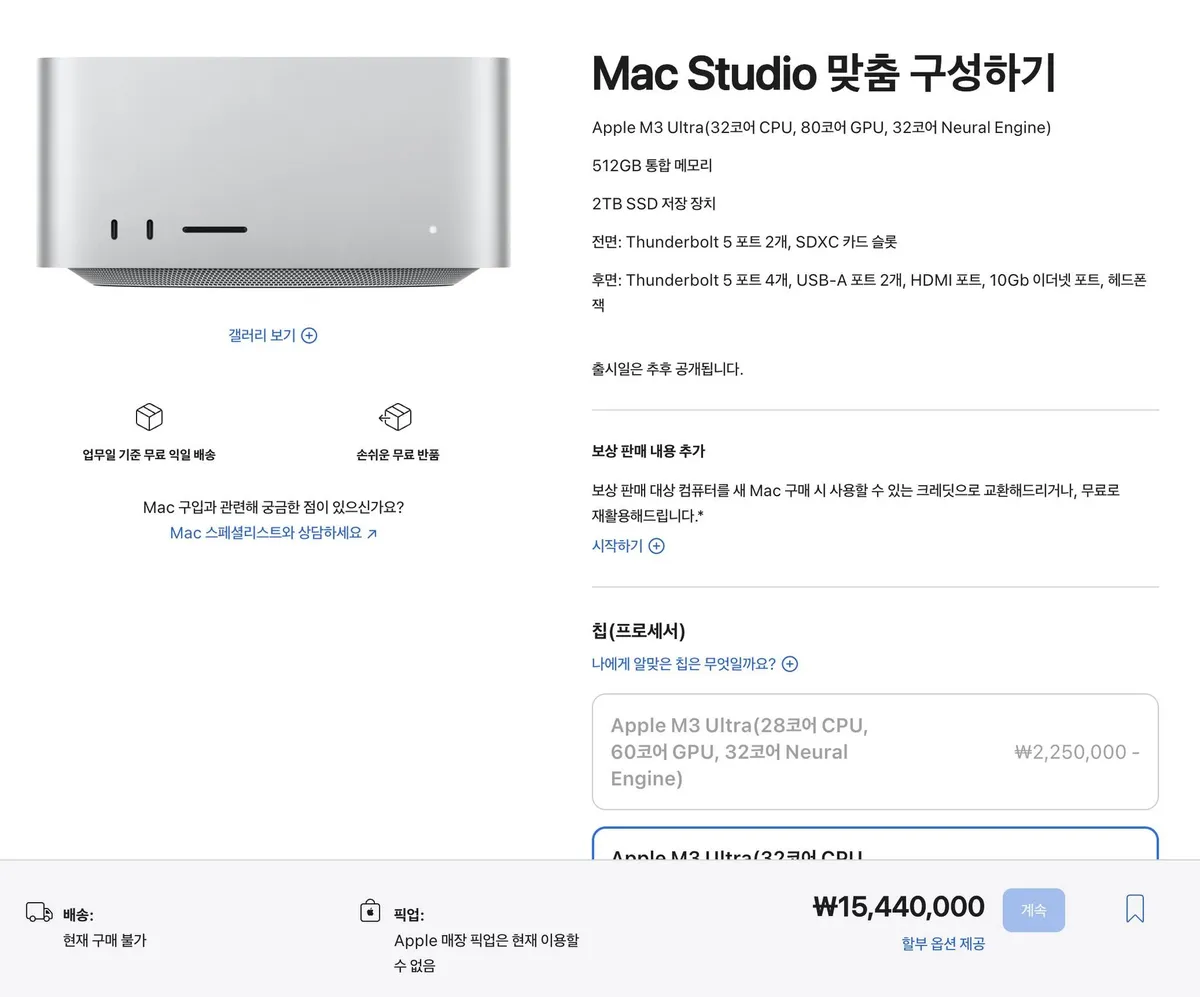
Task: Click plus icon beside chip help link
Action: (x=790, y=663)
